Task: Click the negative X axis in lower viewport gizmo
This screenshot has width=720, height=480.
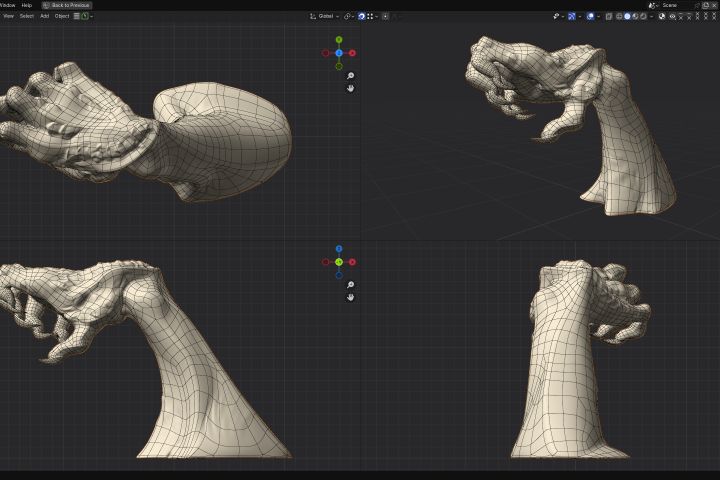Action: pos(326,262)
